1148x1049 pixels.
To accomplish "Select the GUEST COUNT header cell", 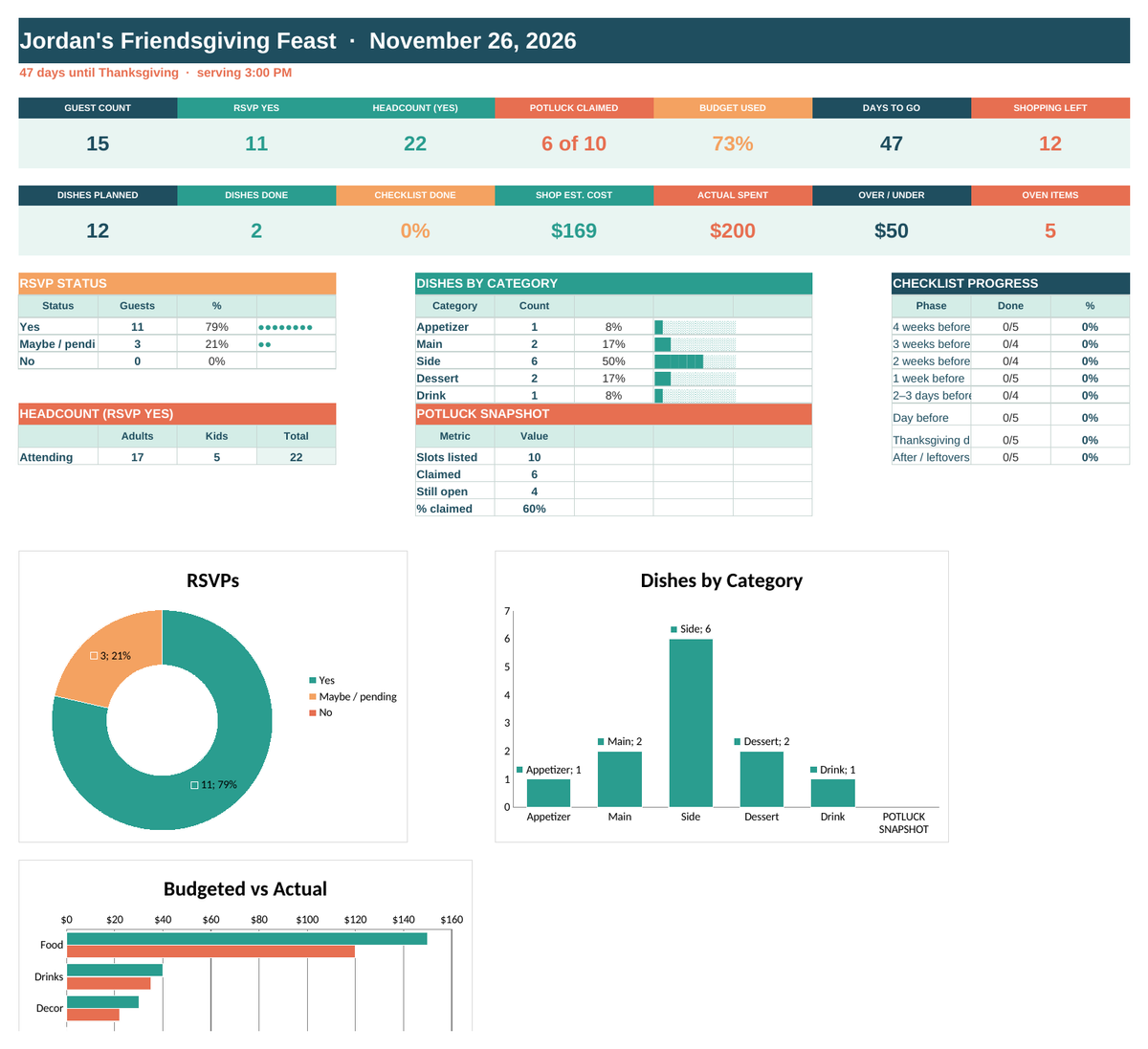I will 98,108.
